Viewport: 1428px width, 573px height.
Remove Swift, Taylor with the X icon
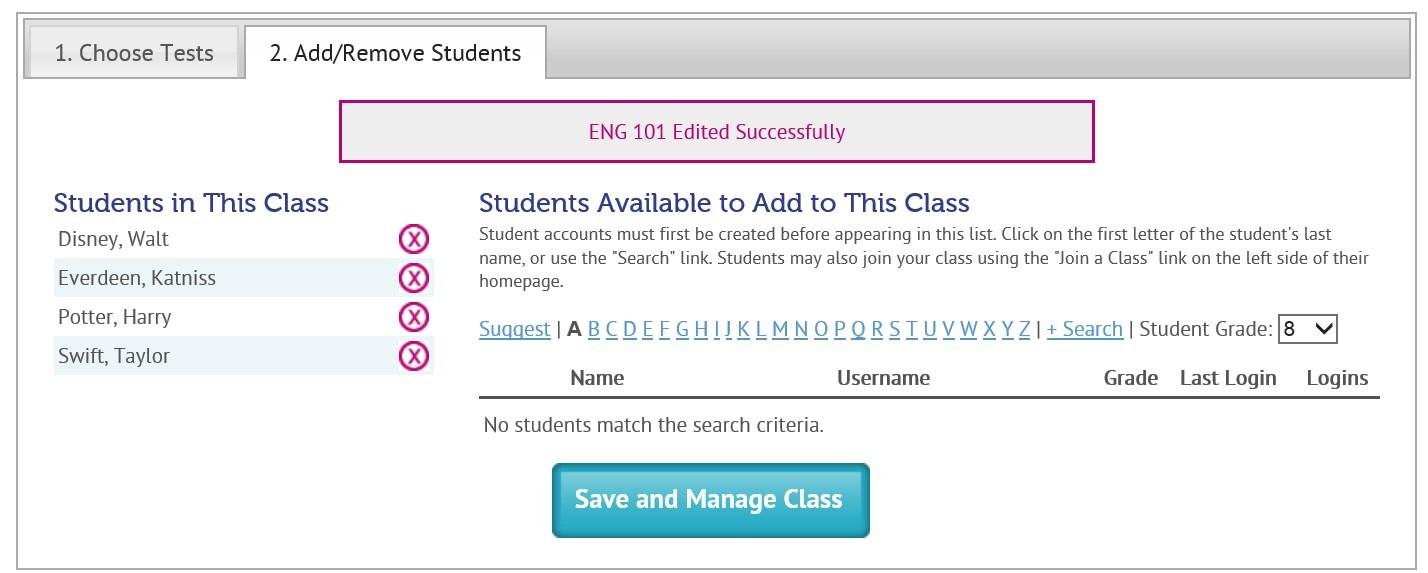[414, 356]
